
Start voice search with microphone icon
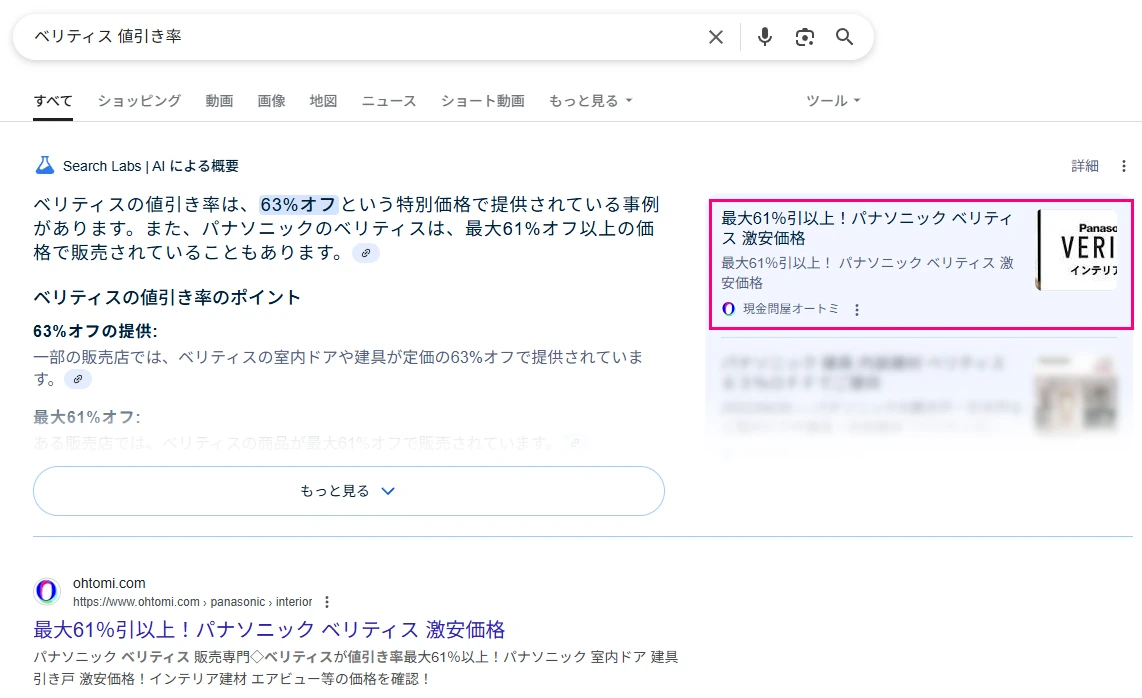[x=764, y=36]
